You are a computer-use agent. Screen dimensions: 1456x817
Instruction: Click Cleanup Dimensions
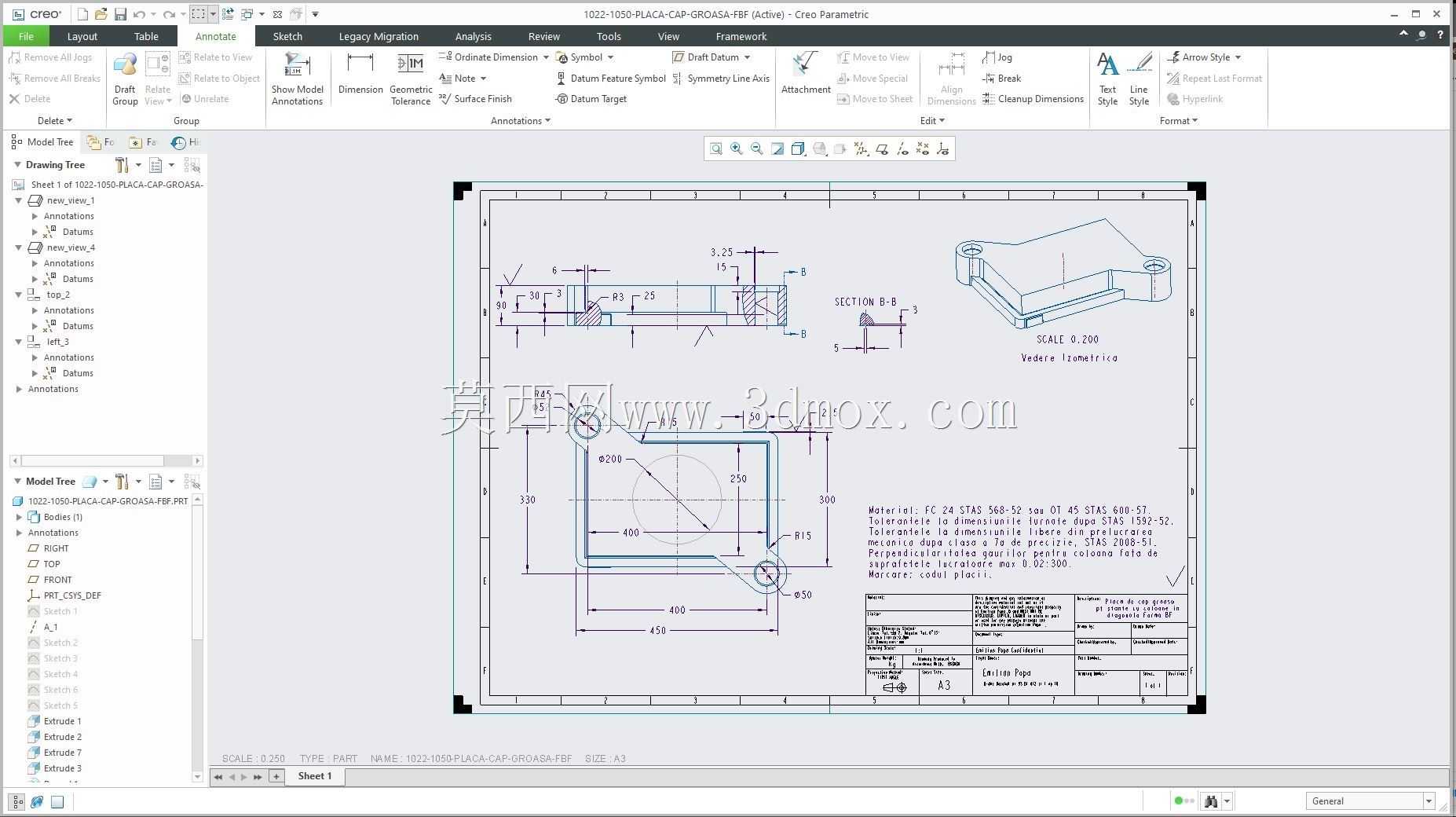click(1033, 99)
